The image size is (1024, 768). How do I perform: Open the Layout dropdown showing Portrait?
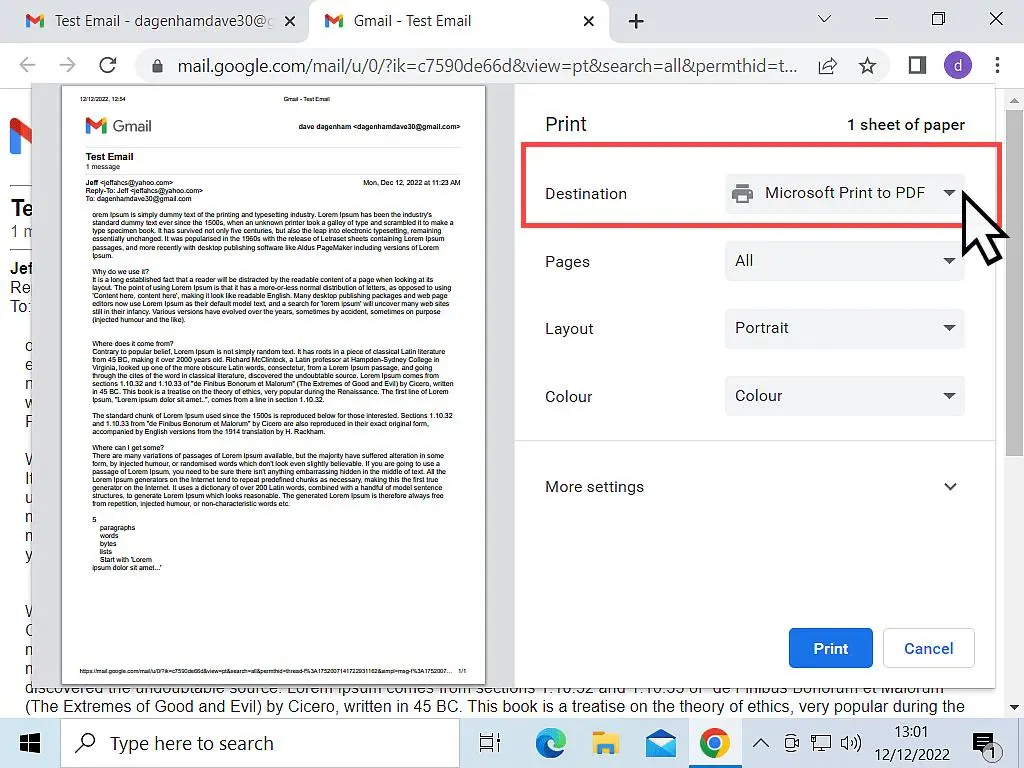(x=844, y=328)
